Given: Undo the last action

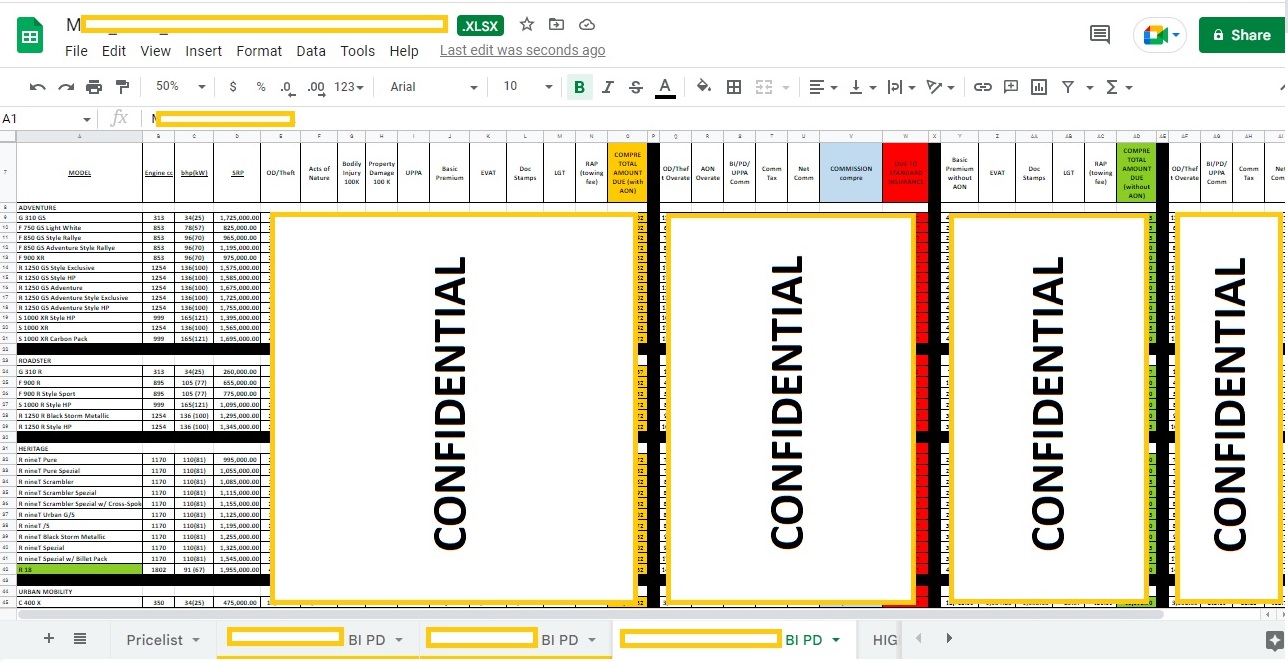Looking at the screenshot, I should (x=38, y=87).
